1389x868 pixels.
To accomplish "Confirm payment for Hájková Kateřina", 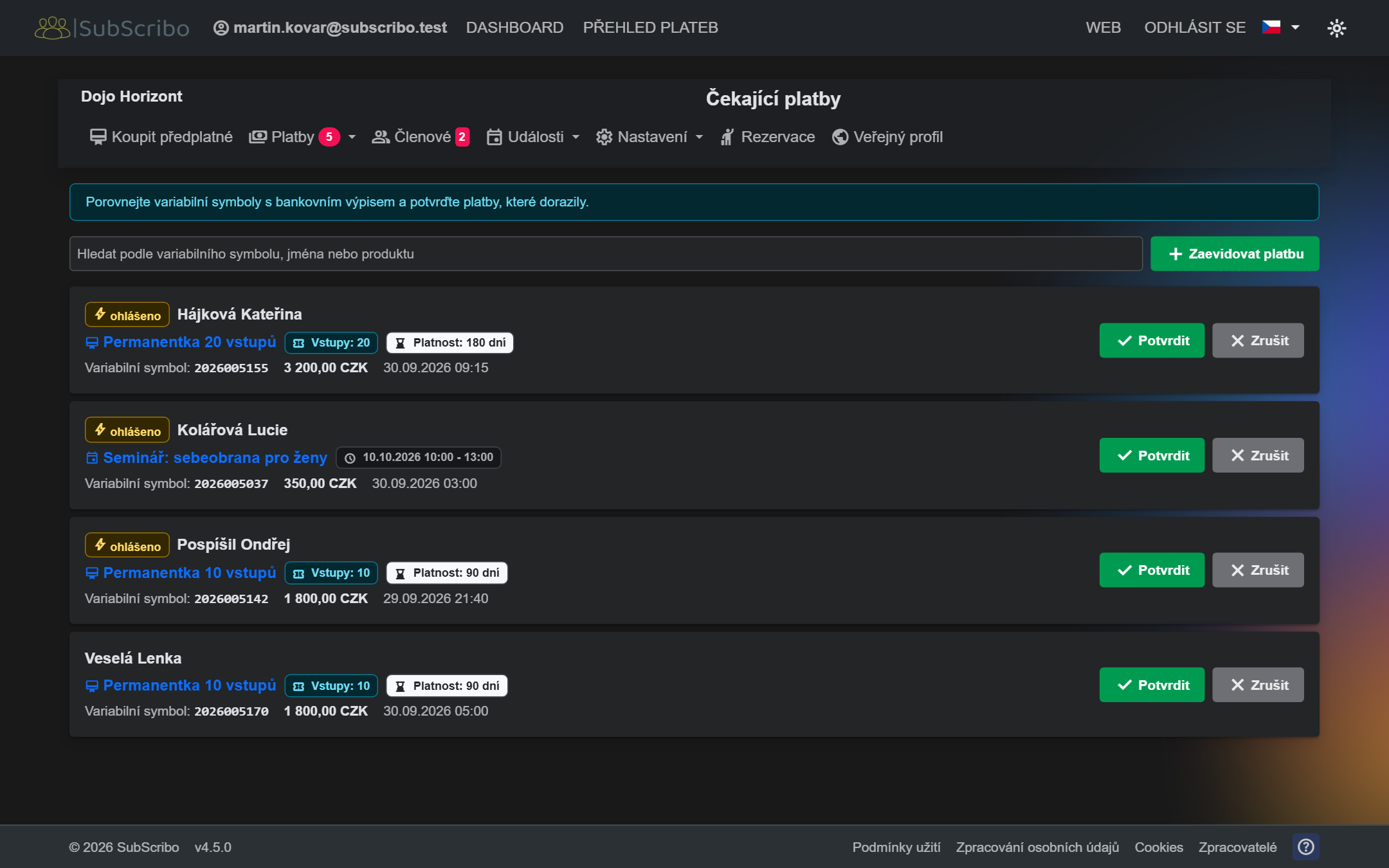I will (1152, 341).
